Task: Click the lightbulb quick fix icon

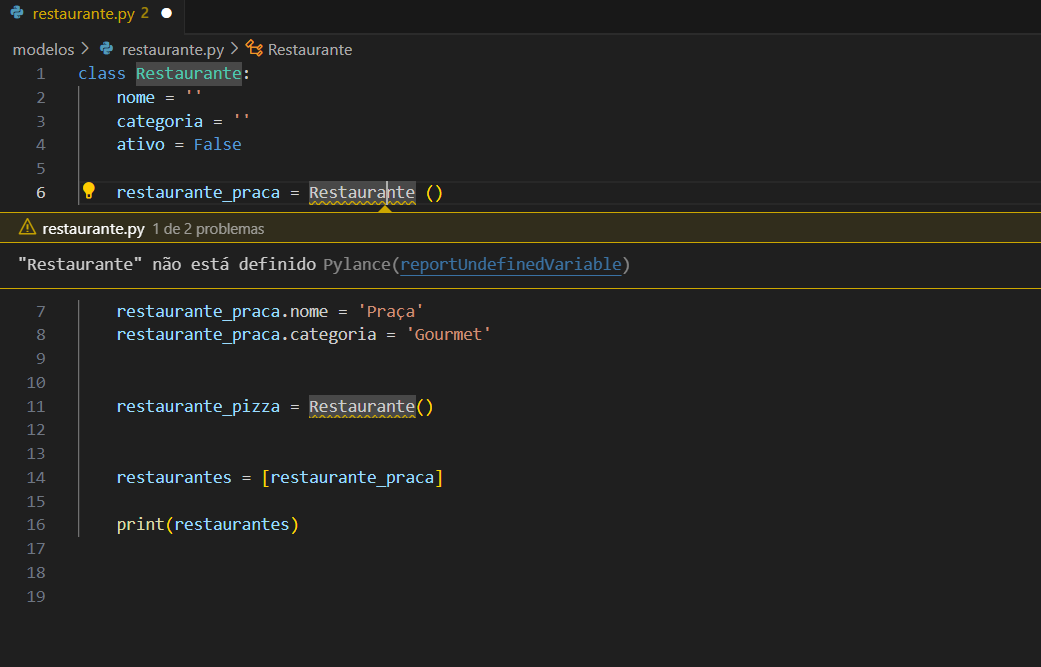Action: click(x=88, y=191)
